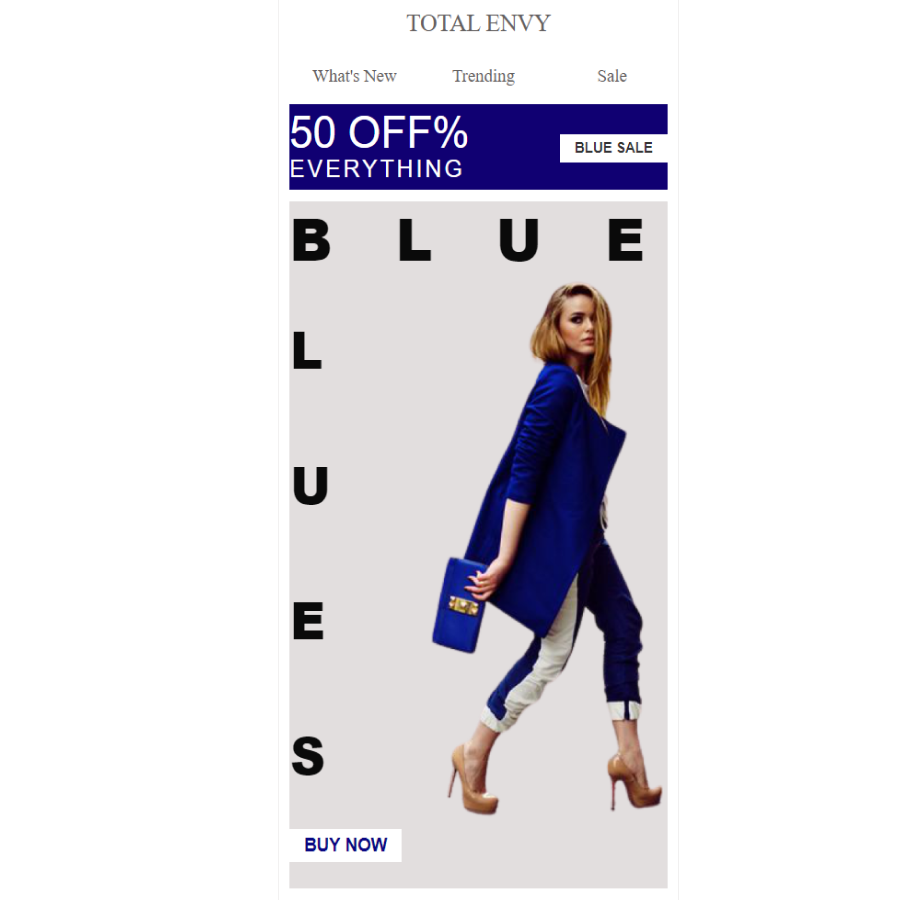Click the left-column letter U
The height and width of the screenshot is (900, 900).
click(x=310, y=486)
